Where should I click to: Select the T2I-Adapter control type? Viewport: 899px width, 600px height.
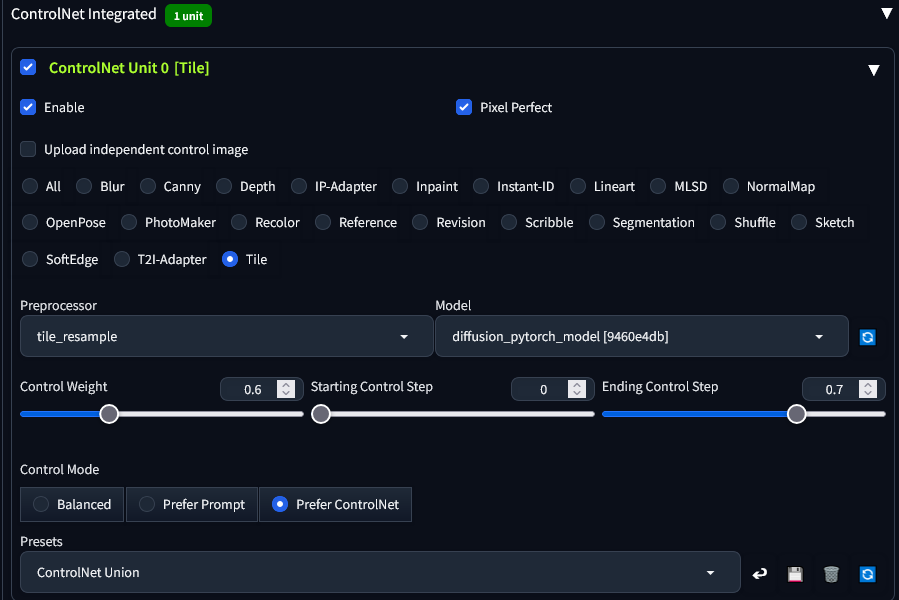122,259
